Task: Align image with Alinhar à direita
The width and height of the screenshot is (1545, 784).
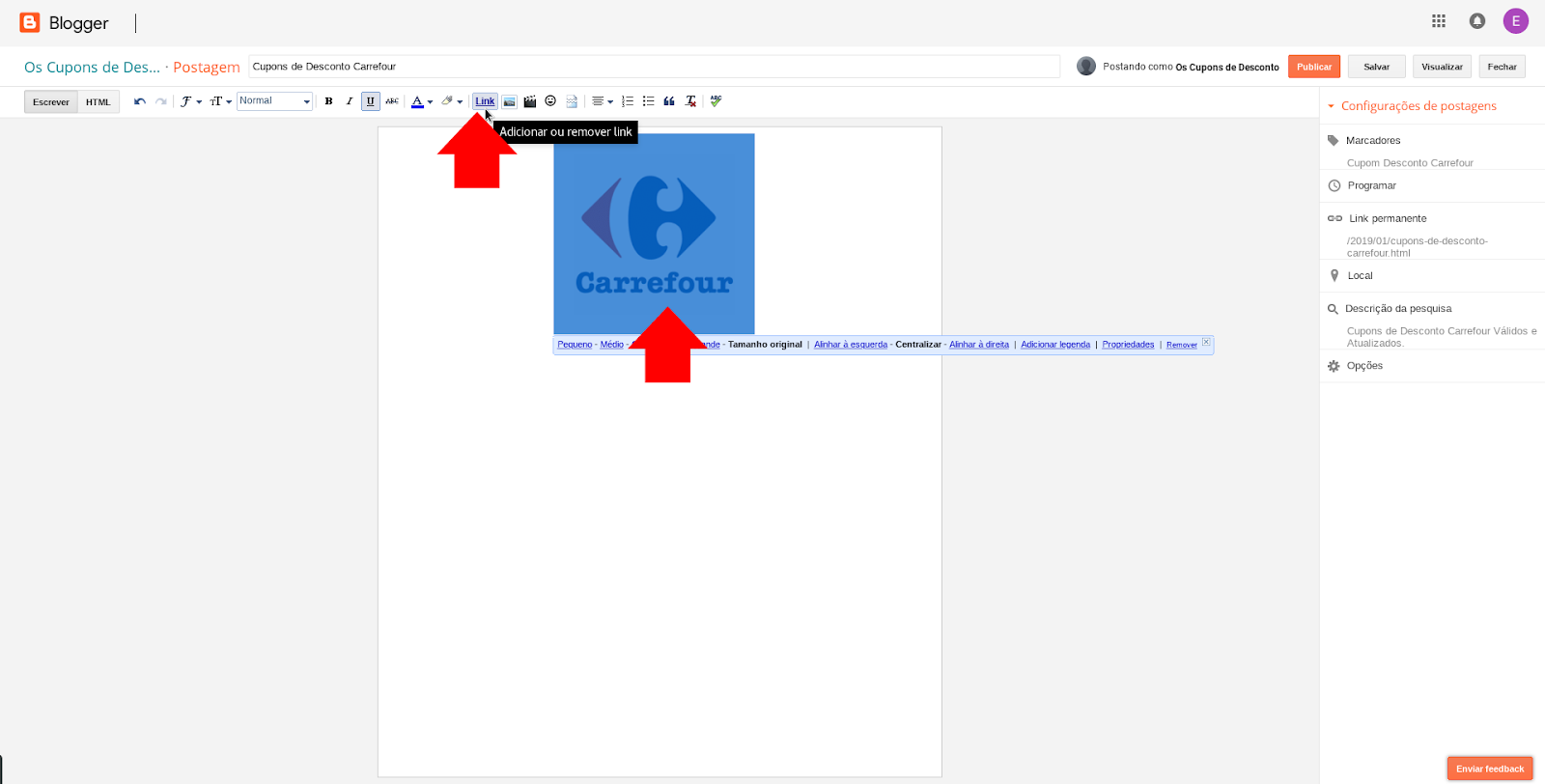Action: (979, 345)
